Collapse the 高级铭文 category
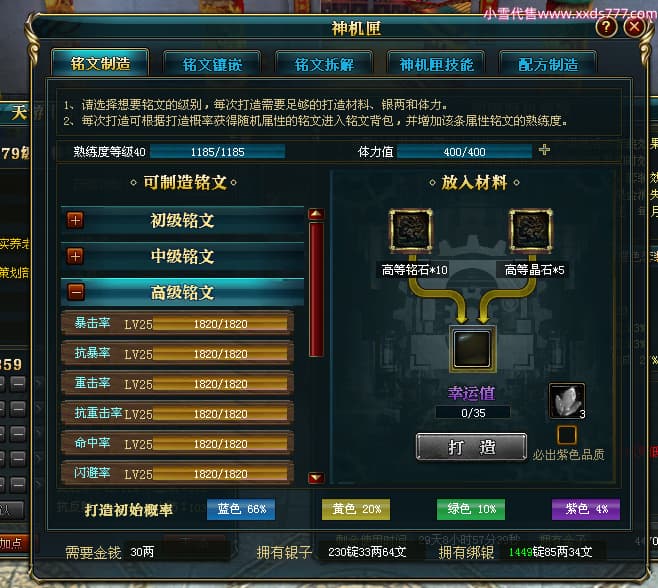This screenshot has height=588, width=658. pos(76,292)
